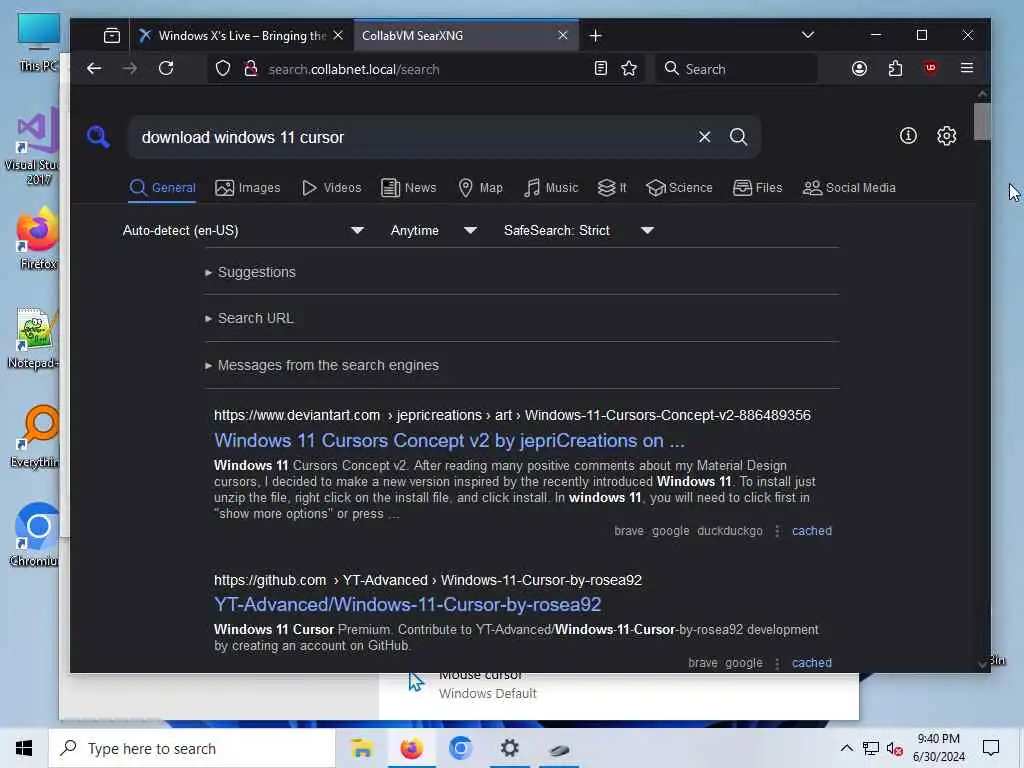The height and width of the screenshot is (768, 1024).
Task: Open the SafeSearch Strict dropdown
Action: 579,231
